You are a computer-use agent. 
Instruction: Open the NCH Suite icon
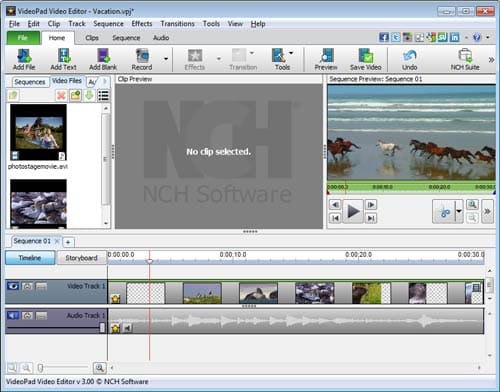pyautogui.click(x=465, y=59)
